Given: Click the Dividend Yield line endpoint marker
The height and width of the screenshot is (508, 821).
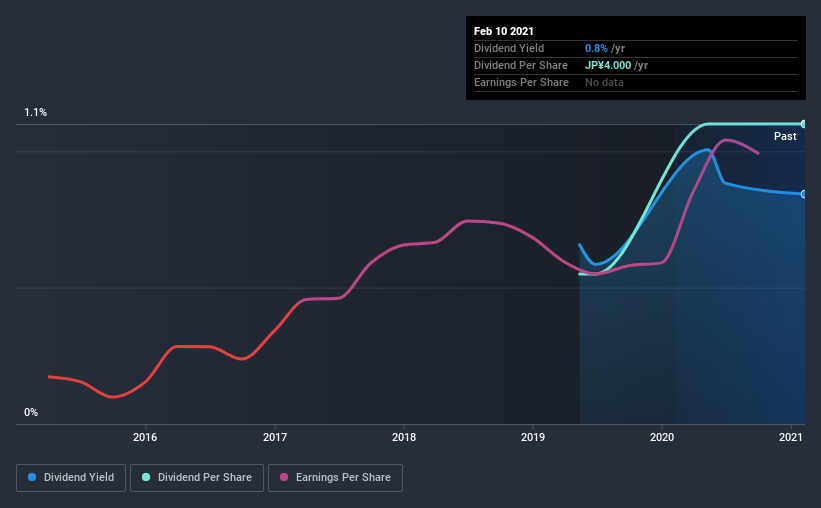Looking at the screenshot, I should (x=803, y=194).
